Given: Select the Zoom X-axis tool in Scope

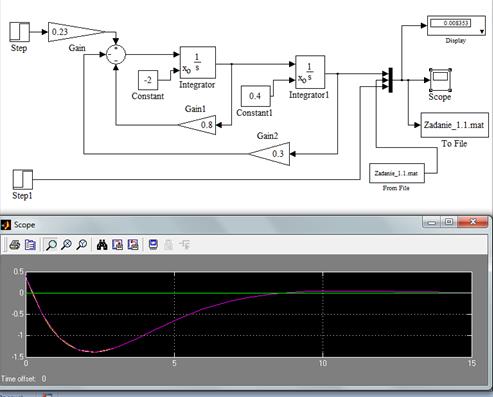Looking at the screenshot, I should (x=66, y=245).
